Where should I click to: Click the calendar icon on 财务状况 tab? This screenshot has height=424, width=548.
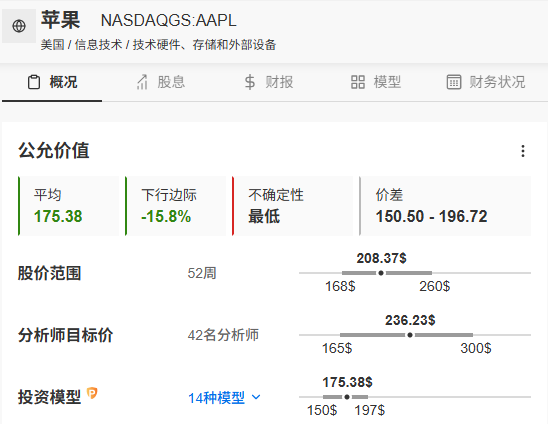click(x=454, y=82)
